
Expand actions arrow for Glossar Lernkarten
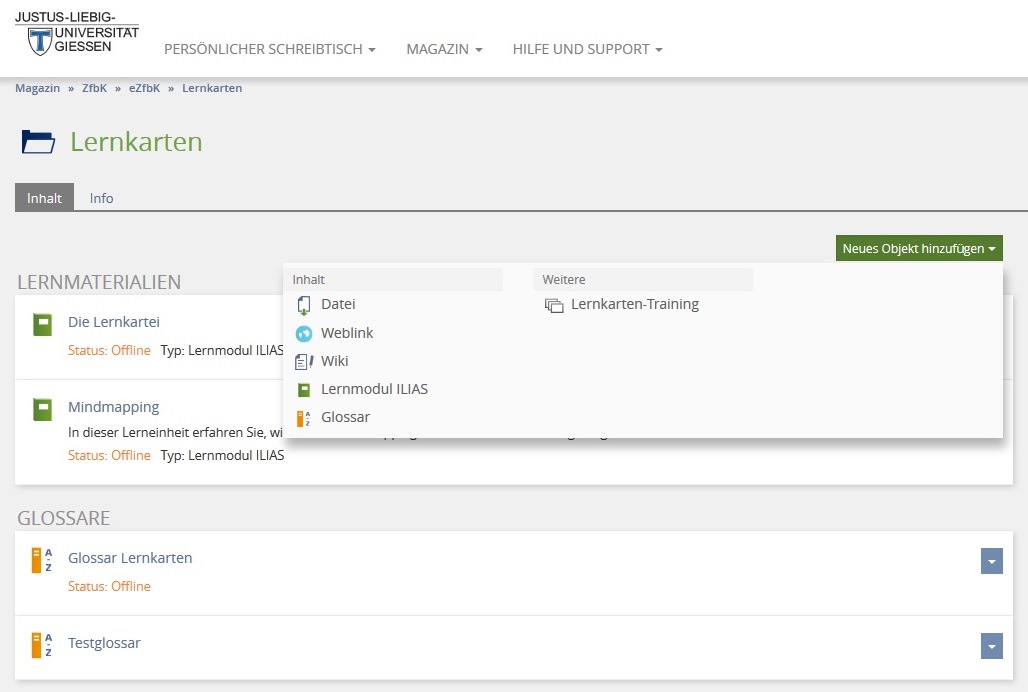[x=991, y=562]
